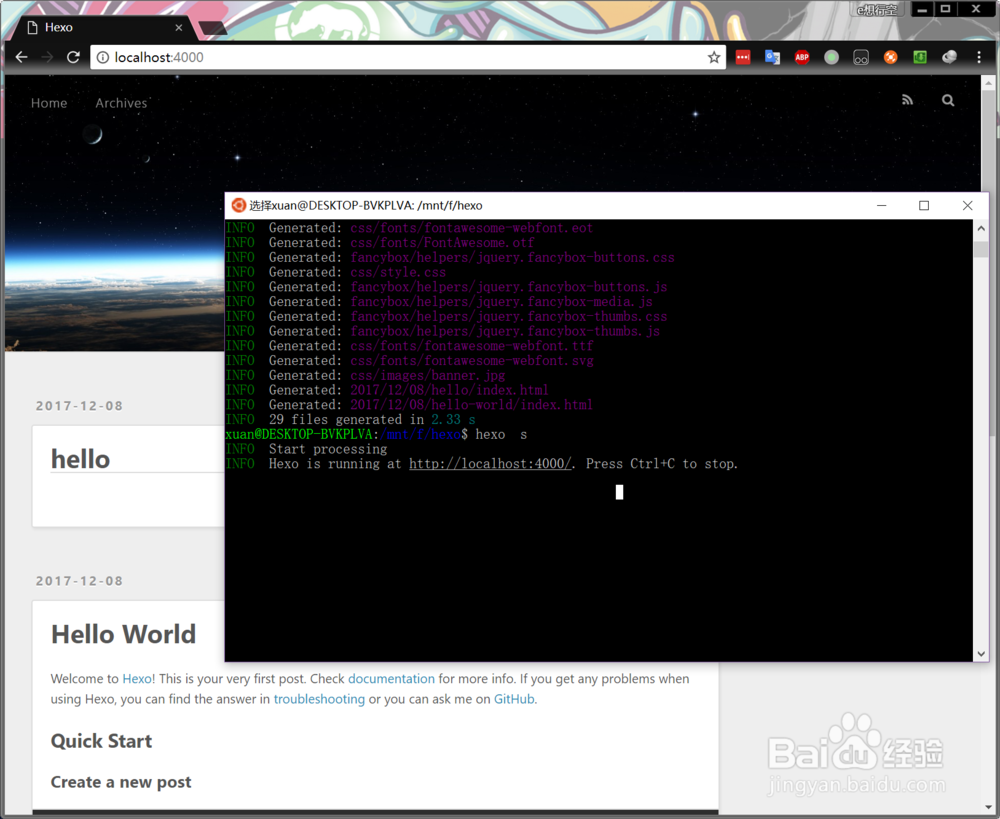Click the gray circle extension icon
This screenshot has height=819, width=1000.
pyautogui.click(x=832, y=57)
